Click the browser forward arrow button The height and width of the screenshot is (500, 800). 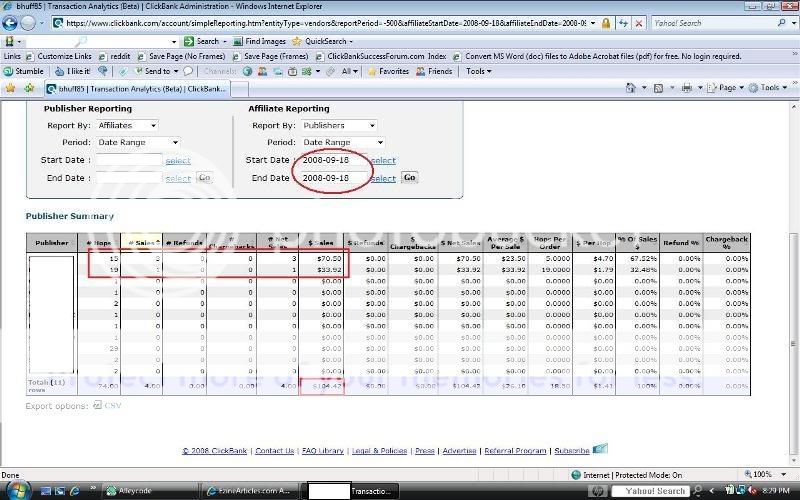[29, 23]
